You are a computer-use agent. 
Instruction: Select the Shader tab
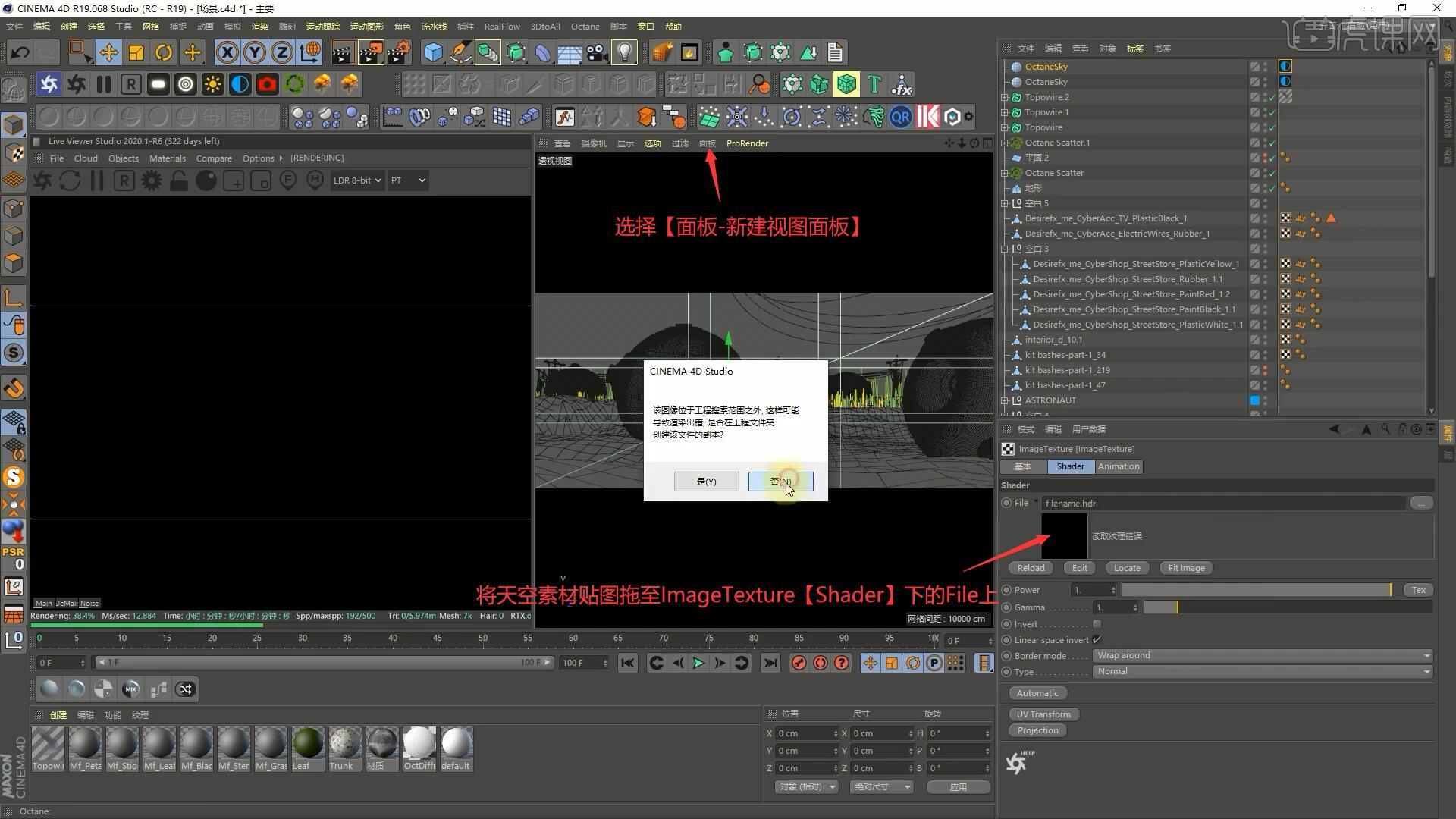point(1070,466)
